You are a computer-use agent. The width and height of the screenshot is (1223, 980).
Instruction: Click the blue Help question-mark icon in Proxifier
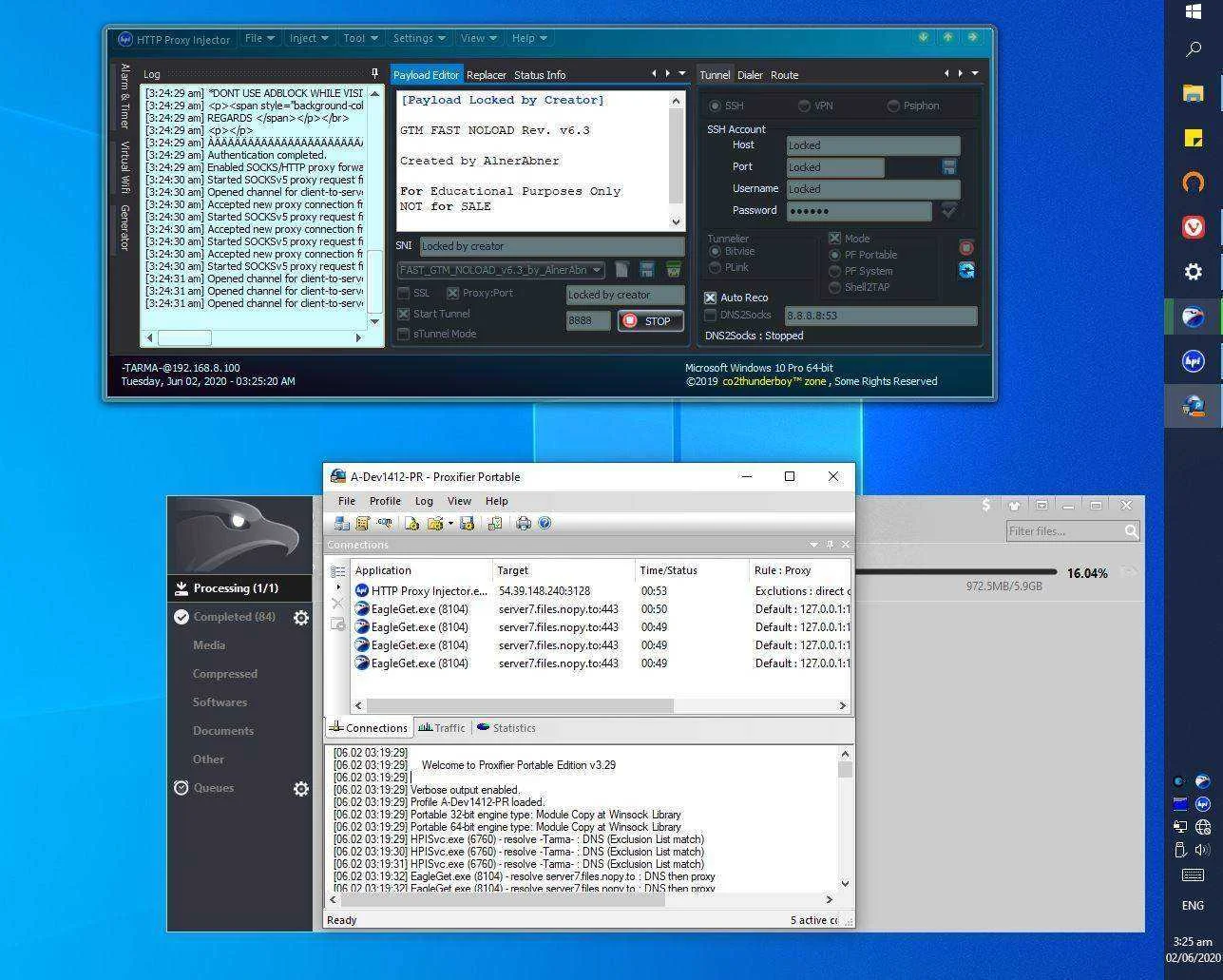[x=545, y=524]
